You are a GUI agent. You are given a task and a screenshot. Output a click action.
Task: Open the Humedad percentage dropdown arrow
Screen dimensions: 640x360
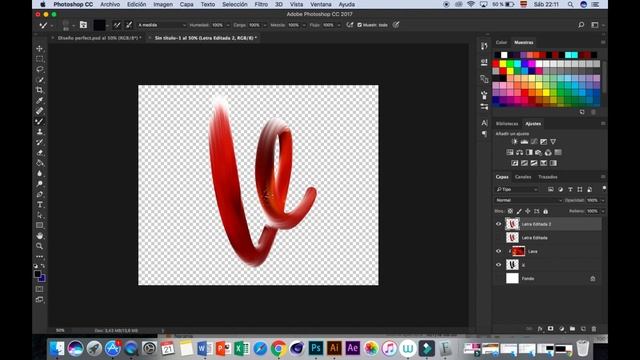pyautogui.click(x=228, y=25)
